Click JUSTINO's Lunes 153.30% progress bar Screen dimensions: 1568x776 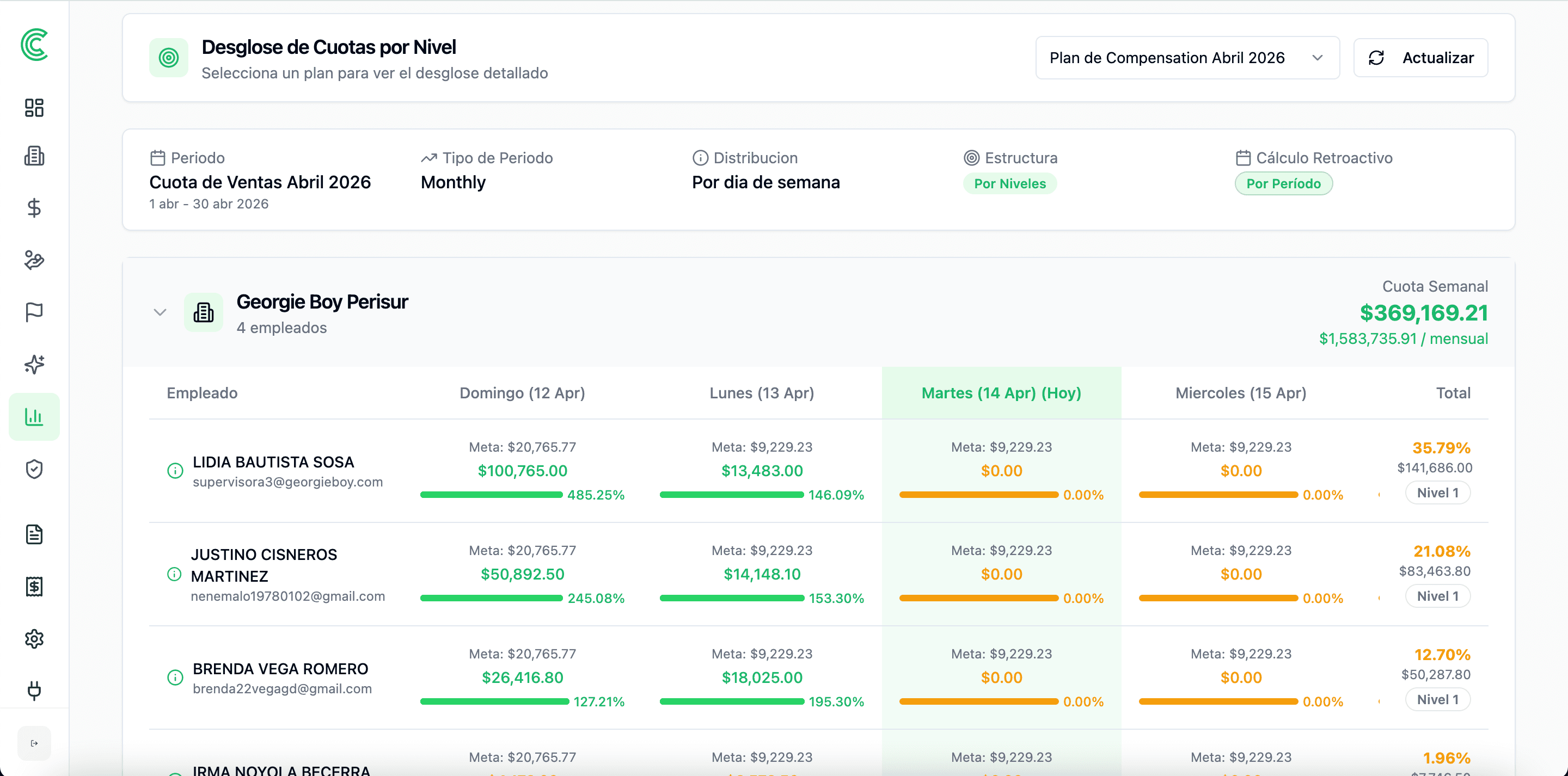click(732, 598)
